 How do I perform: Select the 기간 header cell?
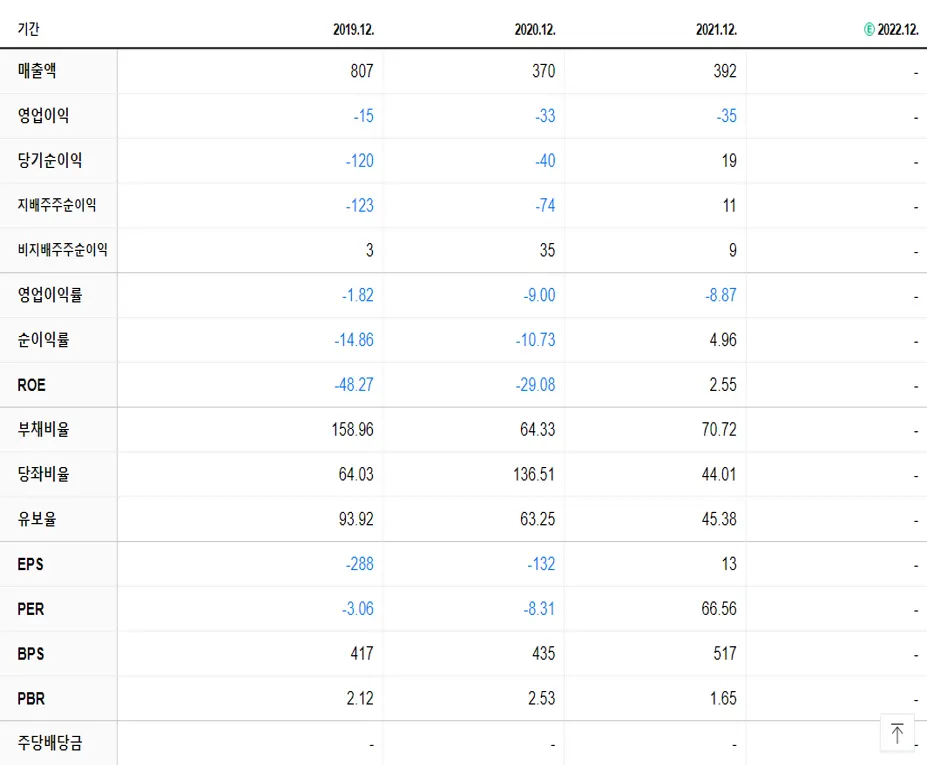27,29
